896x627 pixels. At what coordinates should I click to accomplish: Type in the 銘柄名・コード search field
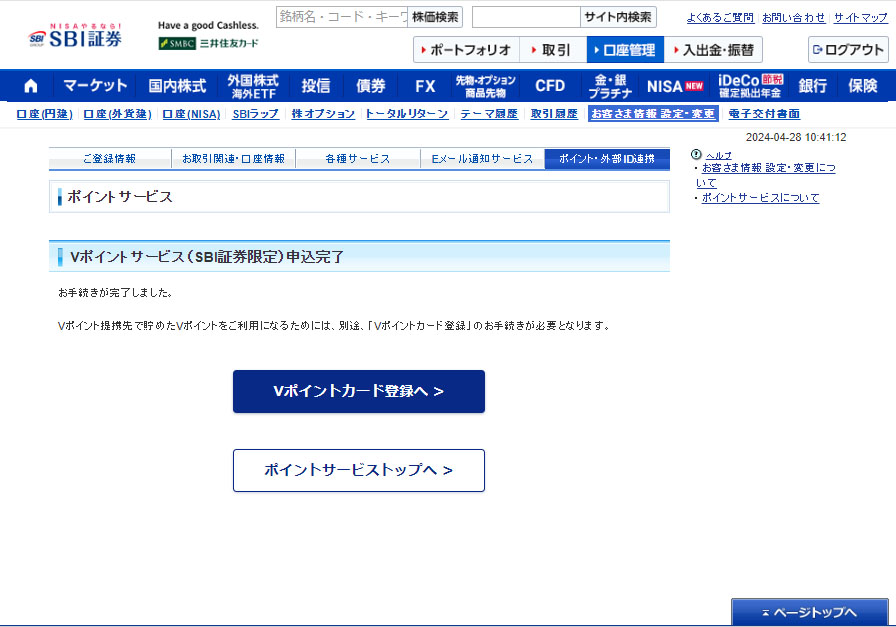coord(342,17)
